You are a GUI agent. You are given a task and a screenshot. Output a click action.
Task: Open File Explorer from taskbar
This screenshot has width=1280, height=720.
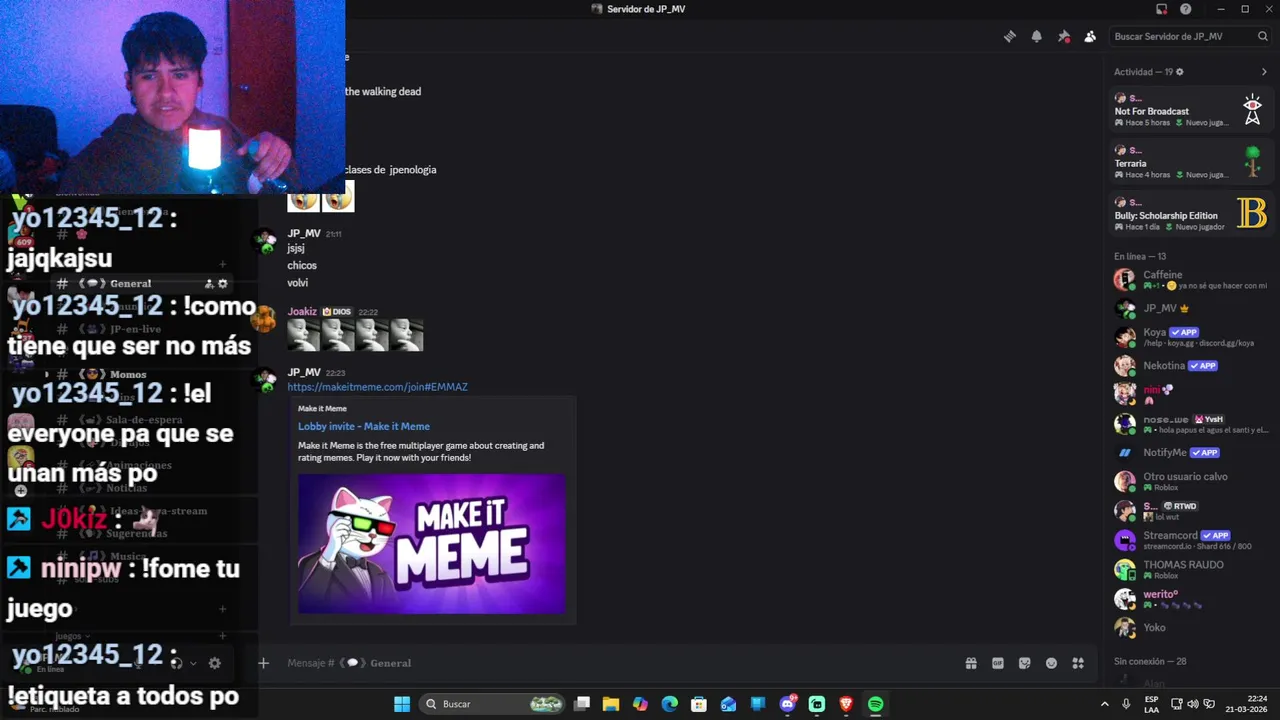(611, 704)
